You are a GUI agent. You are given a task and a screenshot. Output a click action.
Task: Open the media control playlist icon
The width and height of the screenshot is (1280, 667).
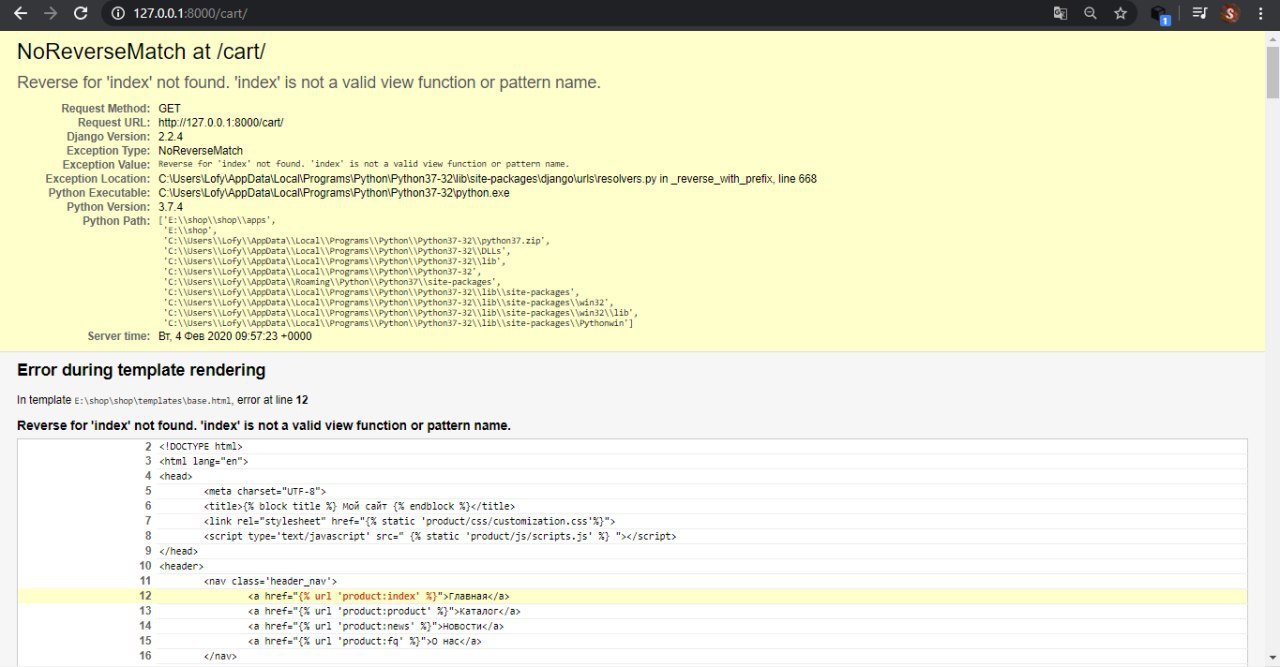1199,13
